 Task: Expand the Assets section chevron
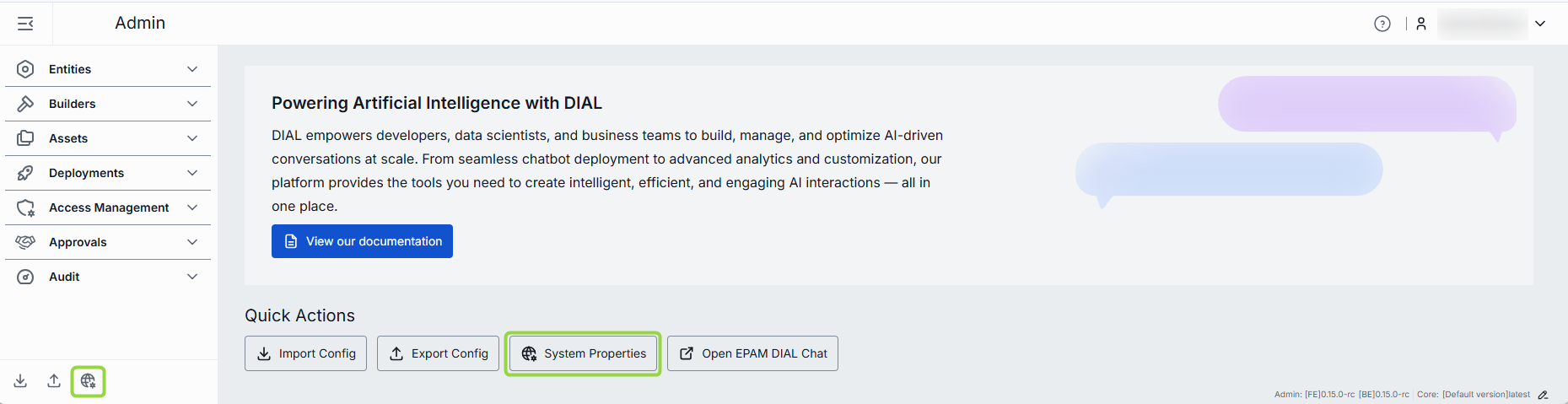192,138
